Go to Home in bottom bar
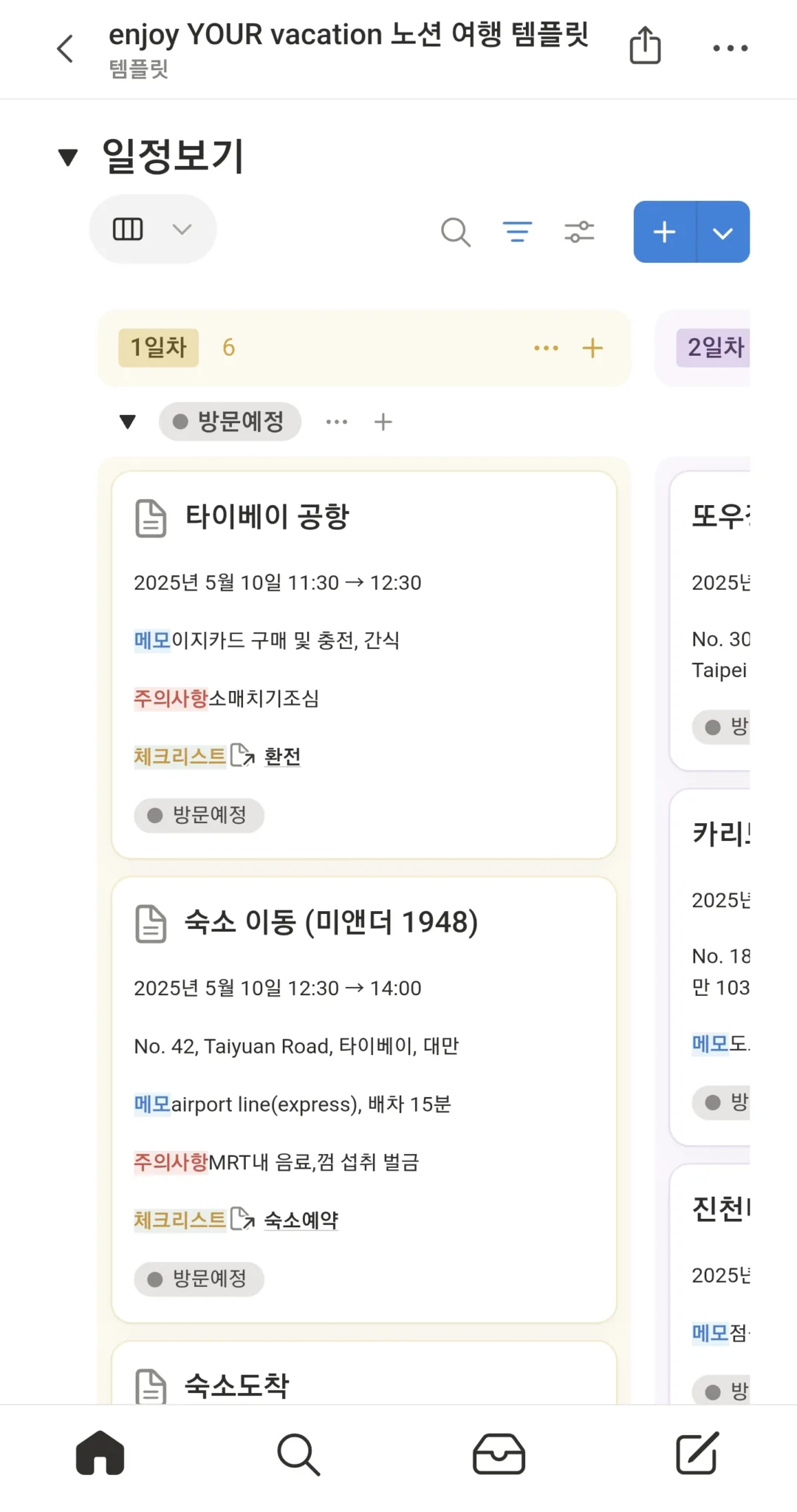 [x=100, y=1453]
